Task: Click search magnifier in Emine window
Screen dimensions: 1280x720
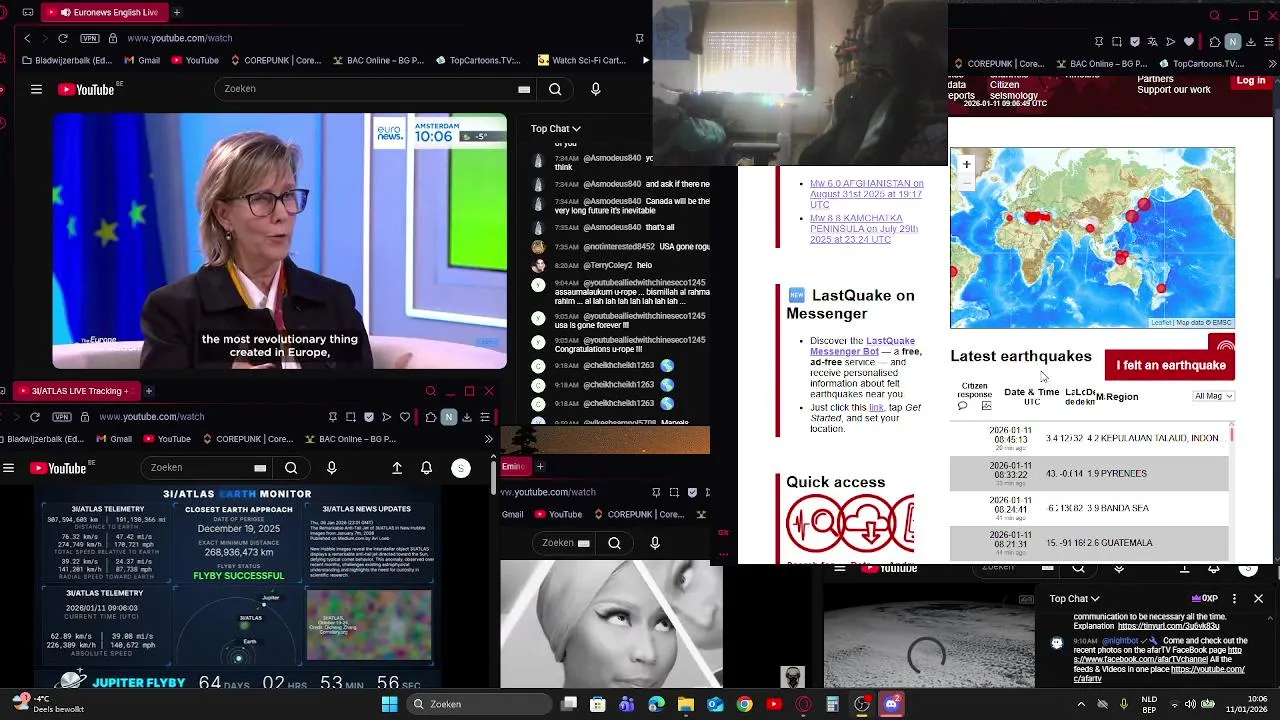Action: (614, 543)
